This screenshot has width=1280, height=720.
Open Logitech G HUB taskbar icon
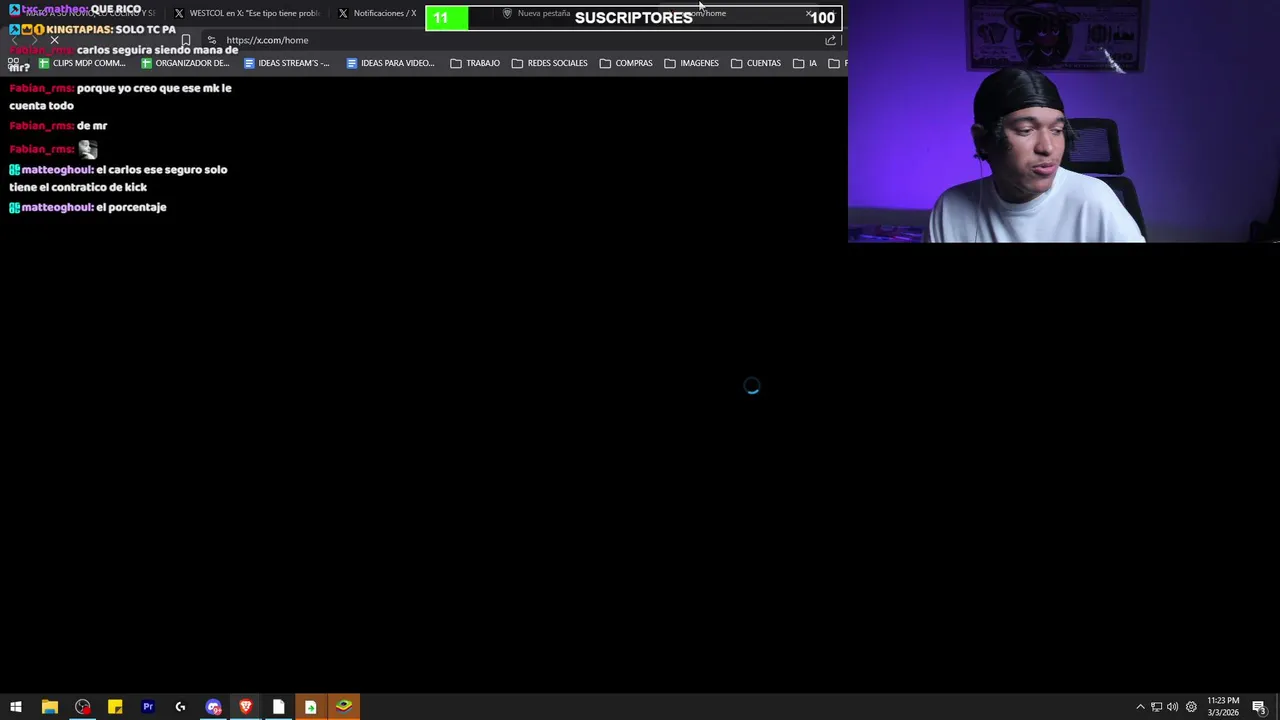point(180,707)
